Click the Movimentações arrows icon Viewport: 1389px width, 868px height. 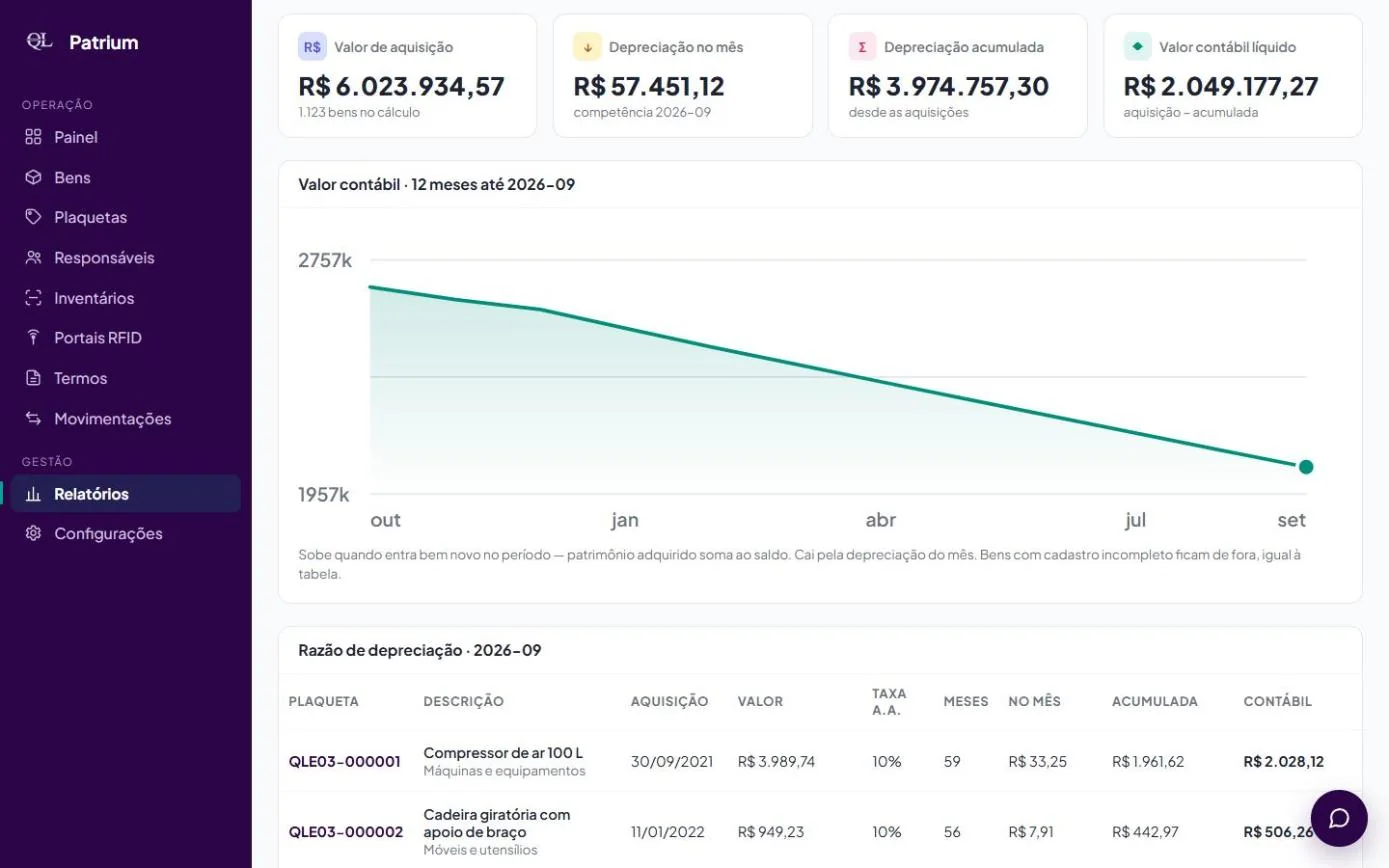coord(33,418)
